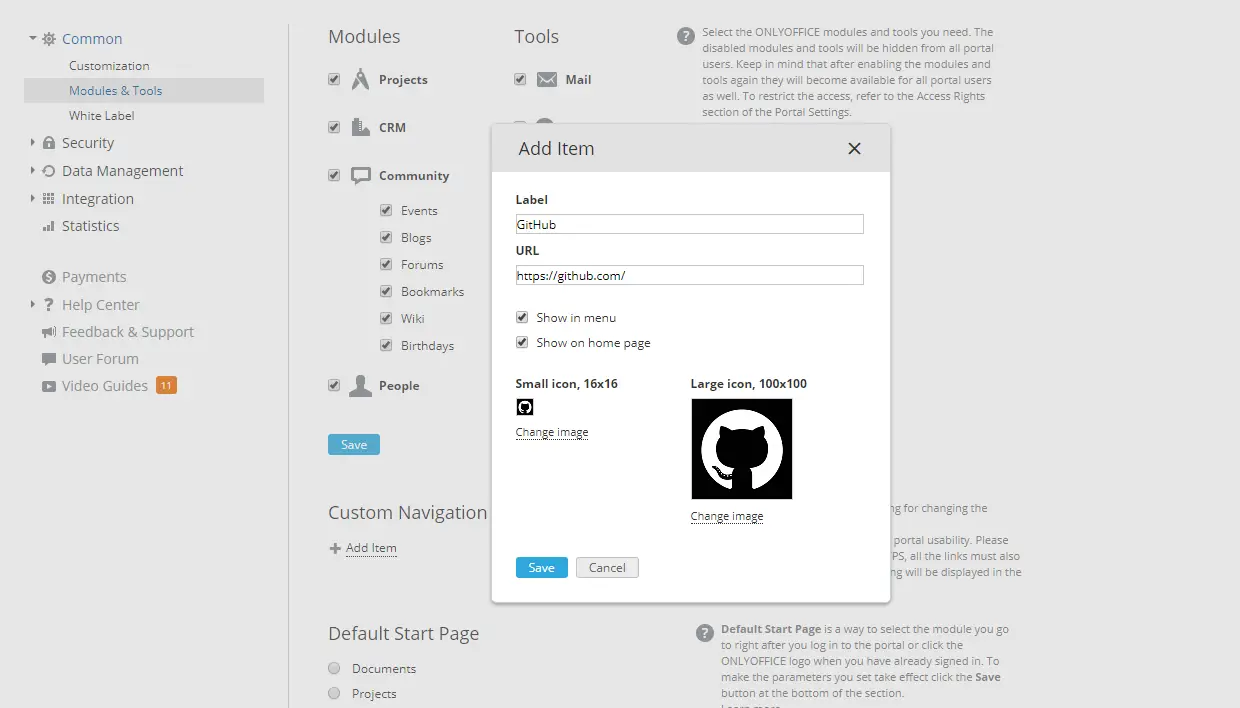The image size is (1240, 708).
Task: Uncheck the Show in menu checkbox
Action: point(522,318)
